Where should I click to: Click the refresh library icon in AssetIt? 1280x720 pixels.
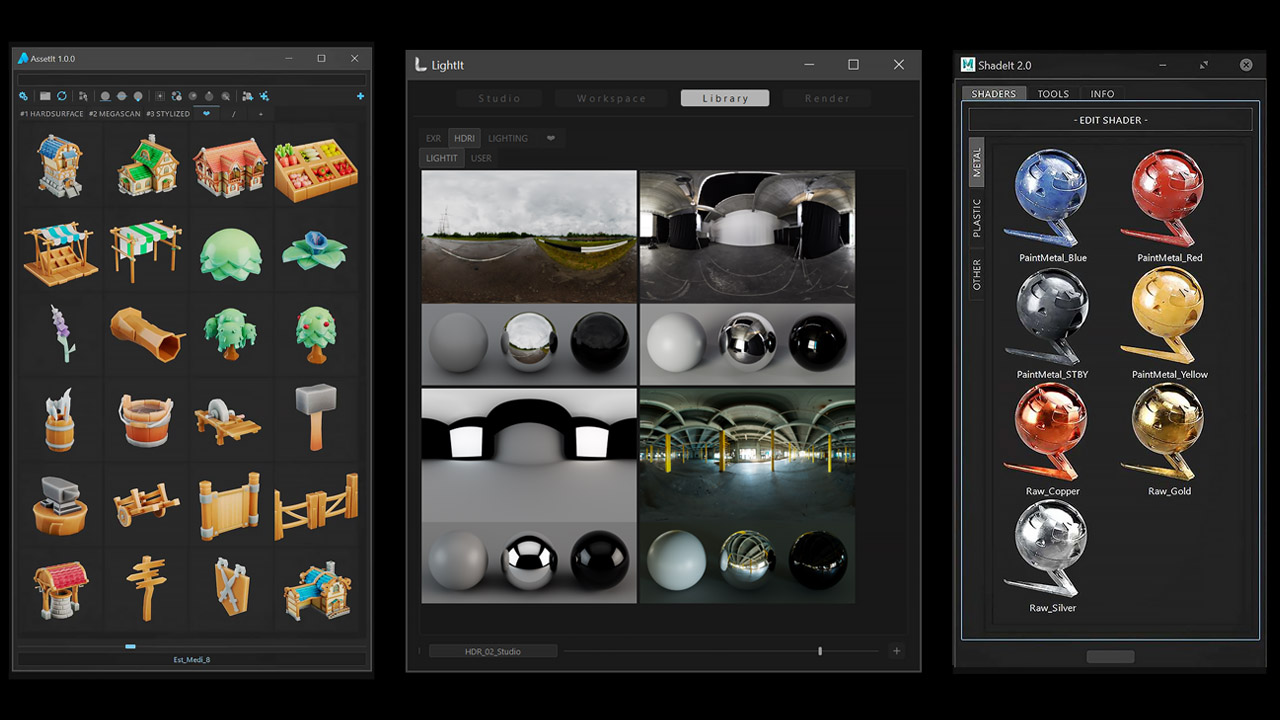[x=62, y=96]
